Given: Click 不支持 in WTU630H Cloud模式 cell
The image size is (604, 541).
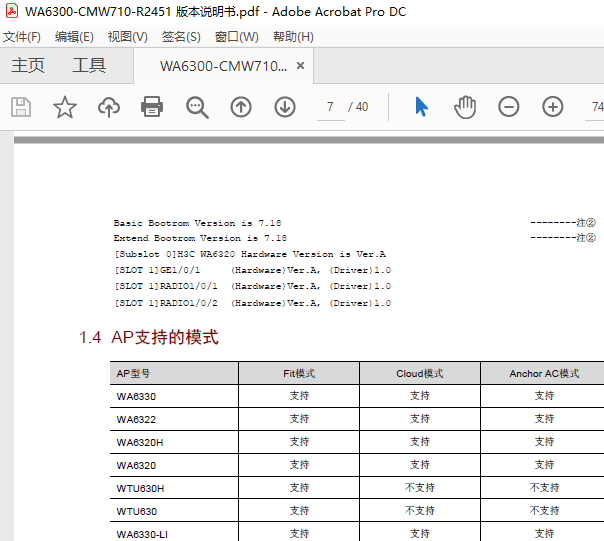Looking at the screenshot, I should tap(419, 488).
